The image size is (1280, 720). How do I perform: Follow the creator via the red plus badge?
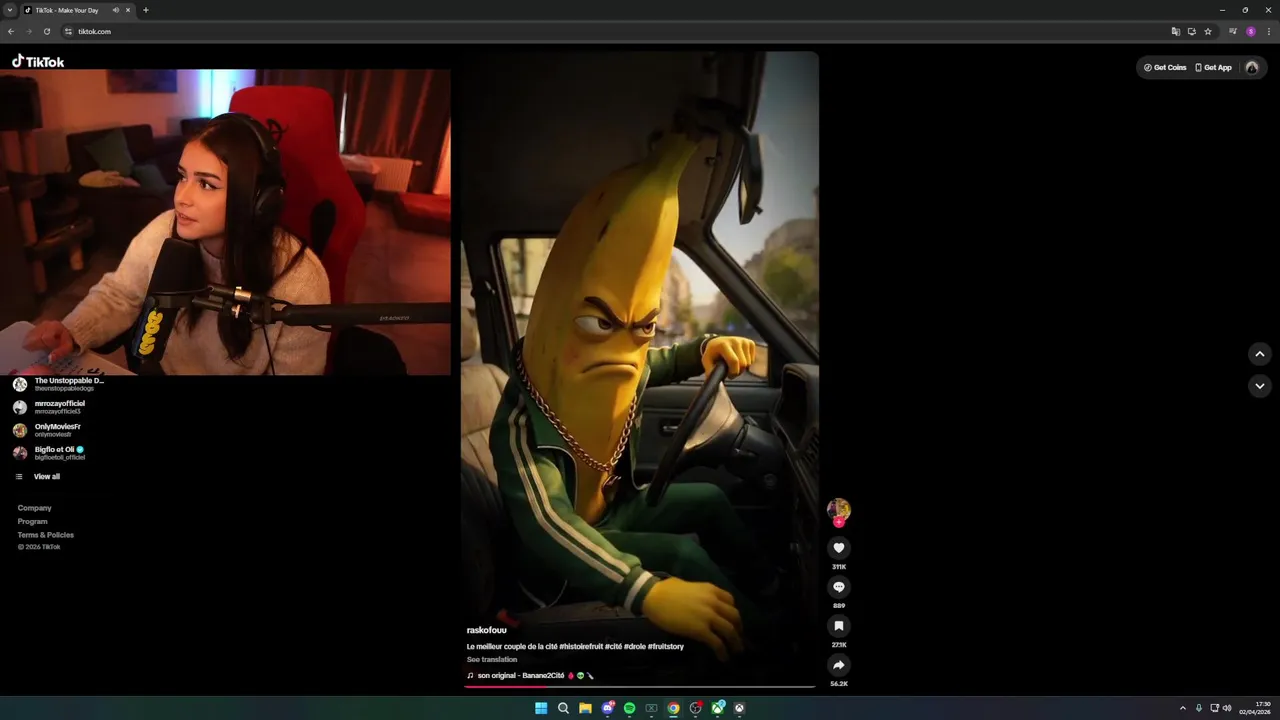pos(839,522)
